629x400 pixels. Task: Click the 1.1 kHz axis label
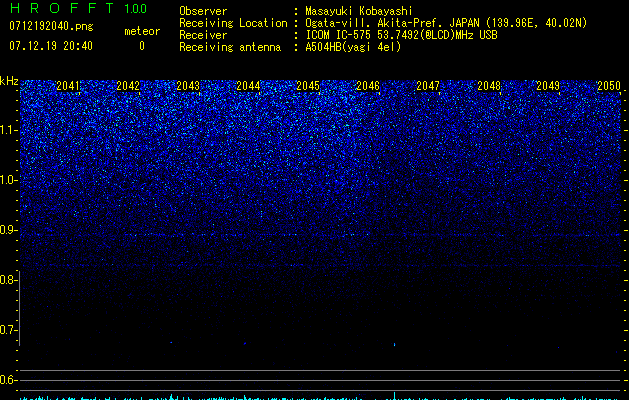[7, 130]
